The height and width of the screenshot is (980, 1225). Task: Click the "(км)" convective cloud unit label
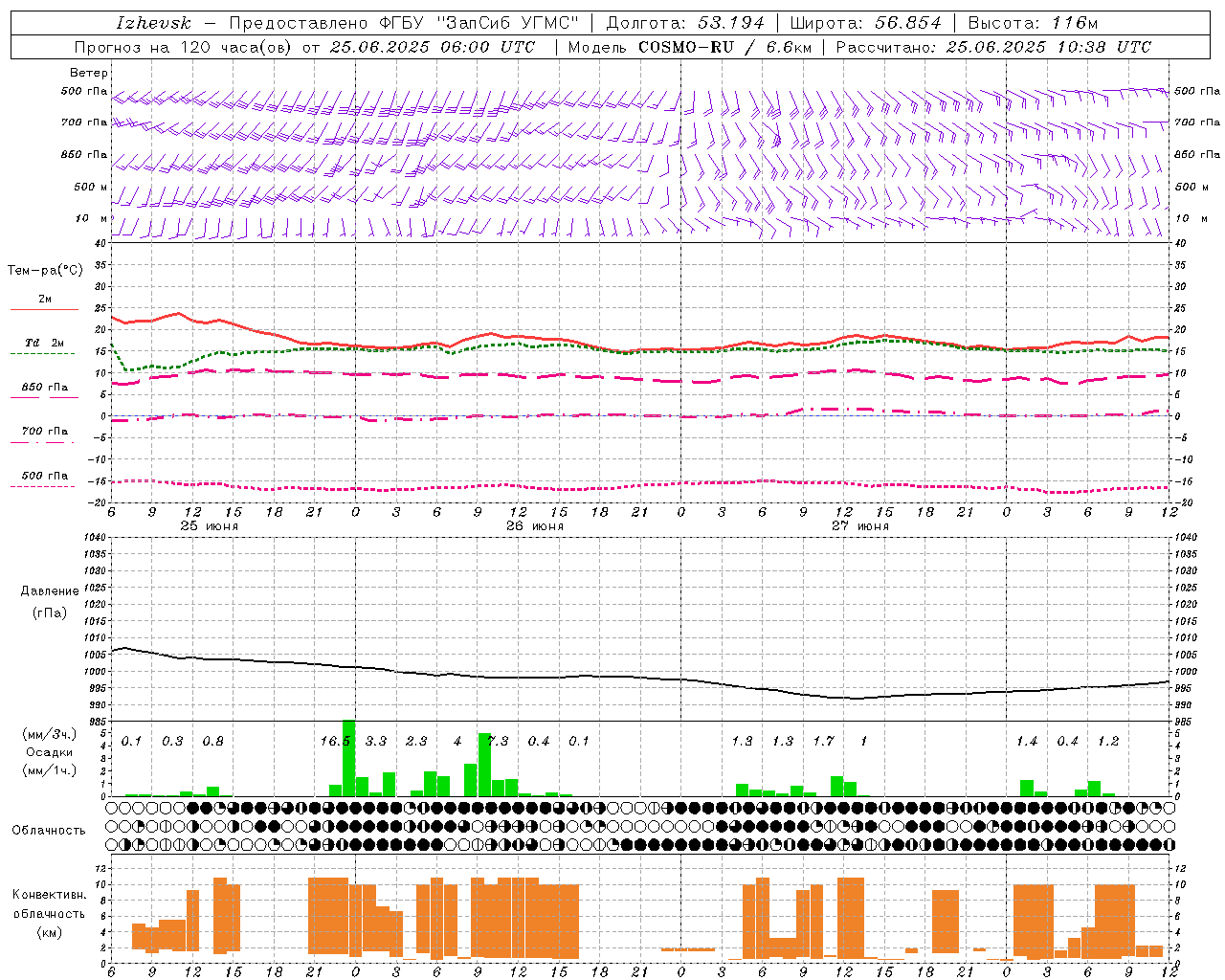(50, 932)
